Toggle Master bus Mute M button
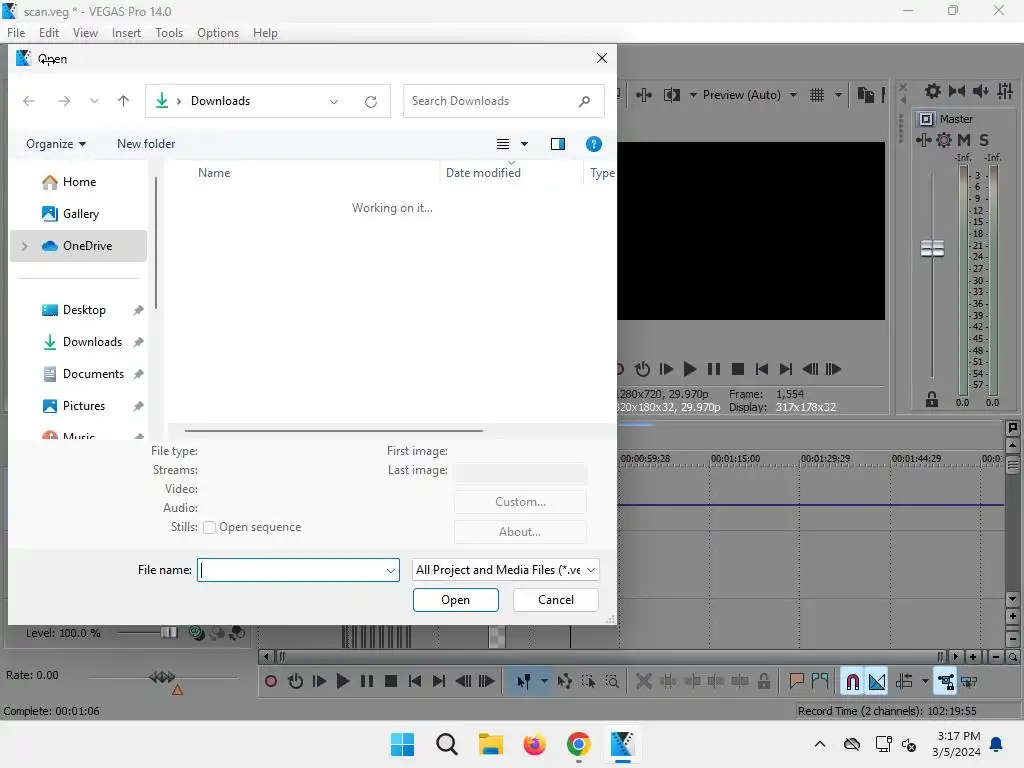Screen dimensions: 1024x768 [964, 139]
